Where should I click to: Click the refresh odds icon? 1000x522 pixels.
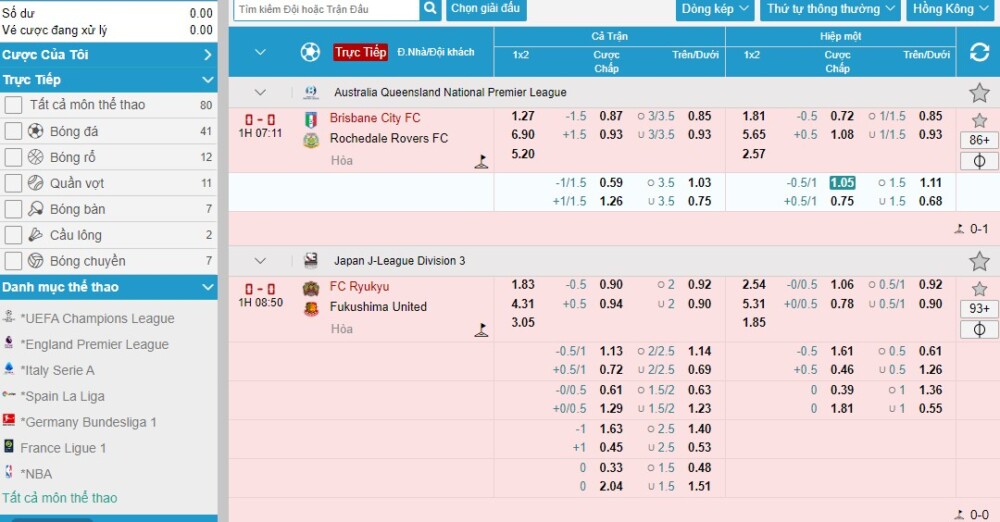click(978, 53)
